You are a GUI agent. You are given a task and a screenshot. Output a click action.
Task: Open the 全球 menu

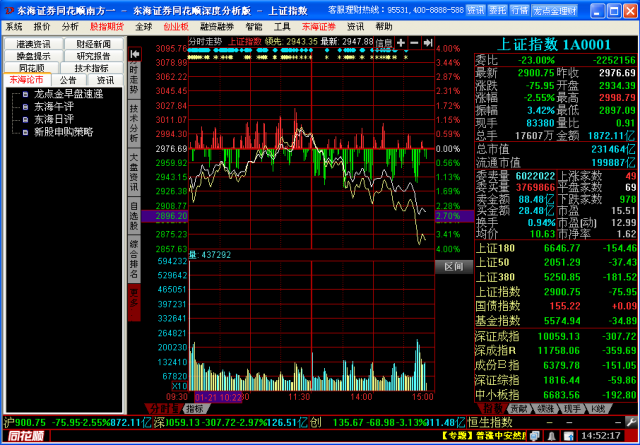[143, 27]
